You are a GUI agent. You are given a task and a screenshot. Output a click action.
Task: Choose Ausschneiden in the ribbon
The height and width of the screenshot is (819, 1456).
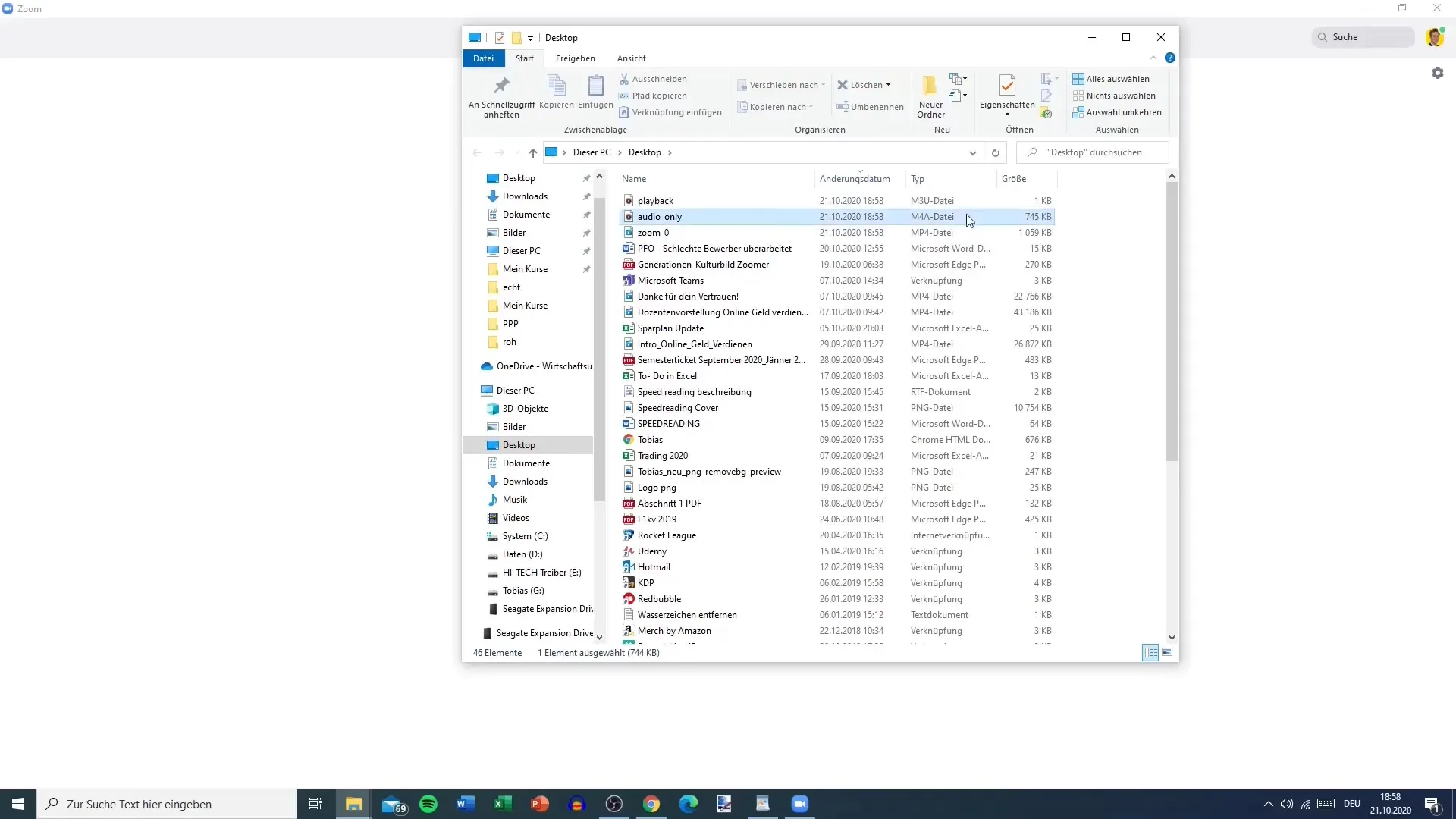coord(653,79)
